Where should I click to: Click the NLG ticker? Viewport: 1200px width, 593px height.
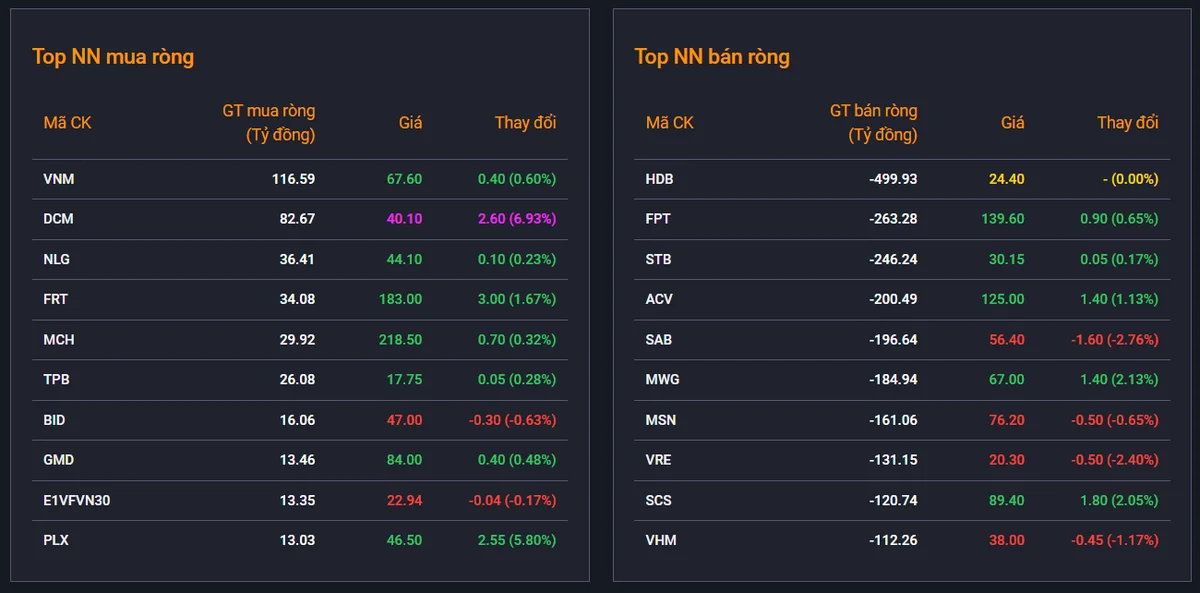pyautogui.click(x=57, y=259)
